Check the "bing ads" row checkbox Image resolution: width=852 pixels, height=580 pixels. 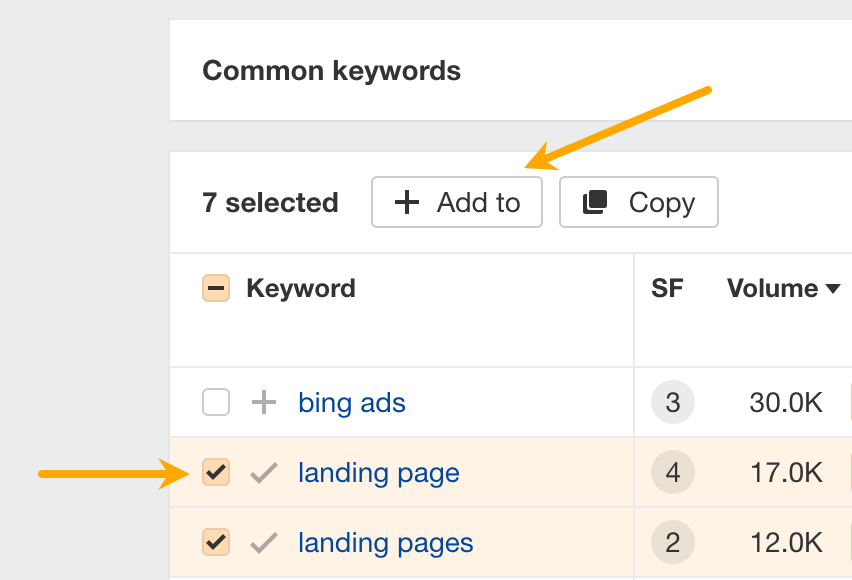(215, 402)
